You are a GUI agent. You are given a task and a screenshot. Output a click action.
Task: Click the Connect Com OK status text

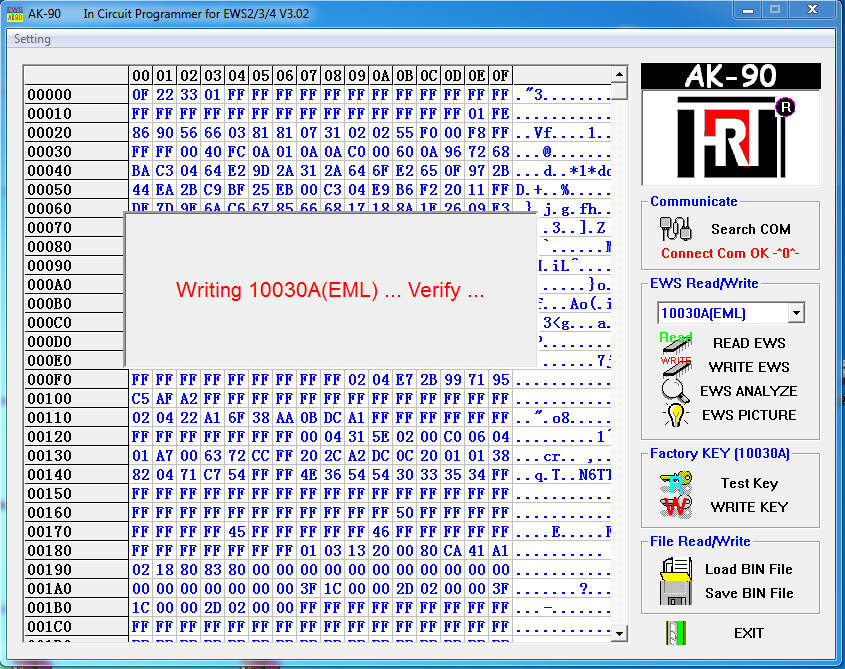tap(730, 253)
